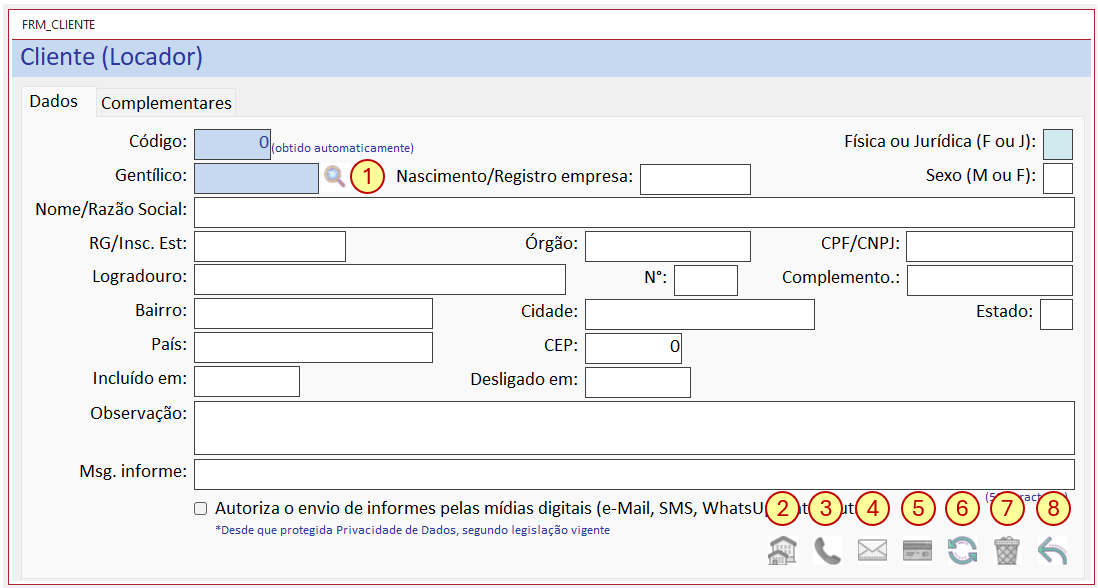This screenshot has width=1098, height=588.
Task: Click the refresh arrows icon
Action: point(962,551)
